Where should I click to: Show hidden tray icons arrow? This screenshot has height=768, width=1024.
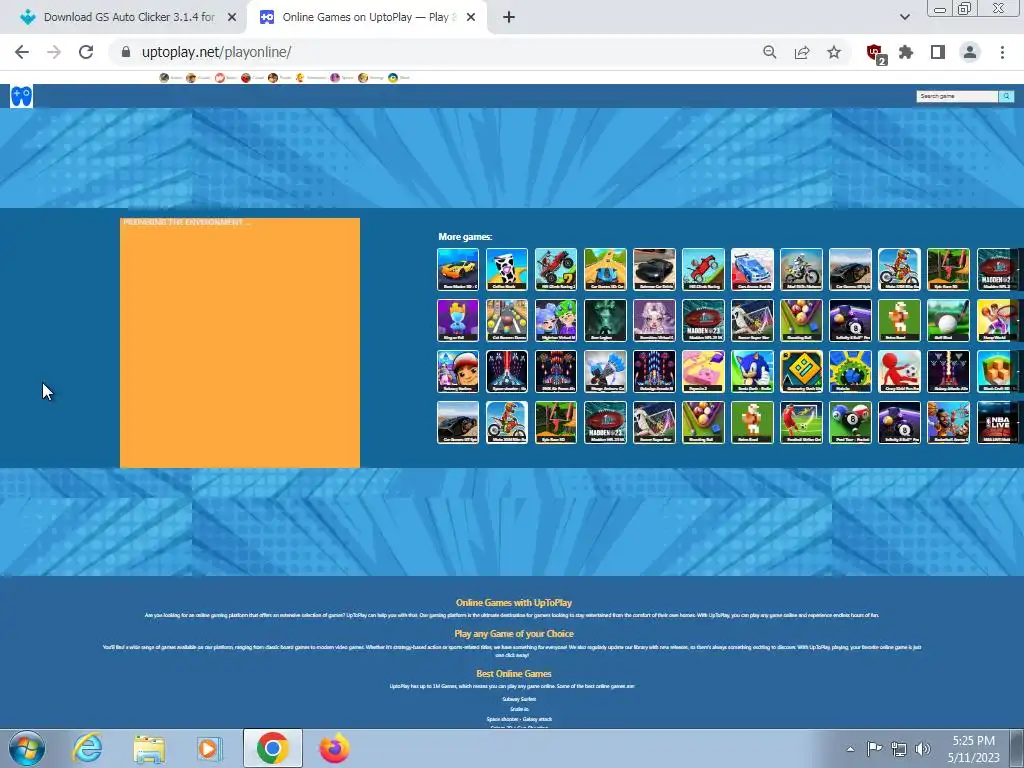850,749
